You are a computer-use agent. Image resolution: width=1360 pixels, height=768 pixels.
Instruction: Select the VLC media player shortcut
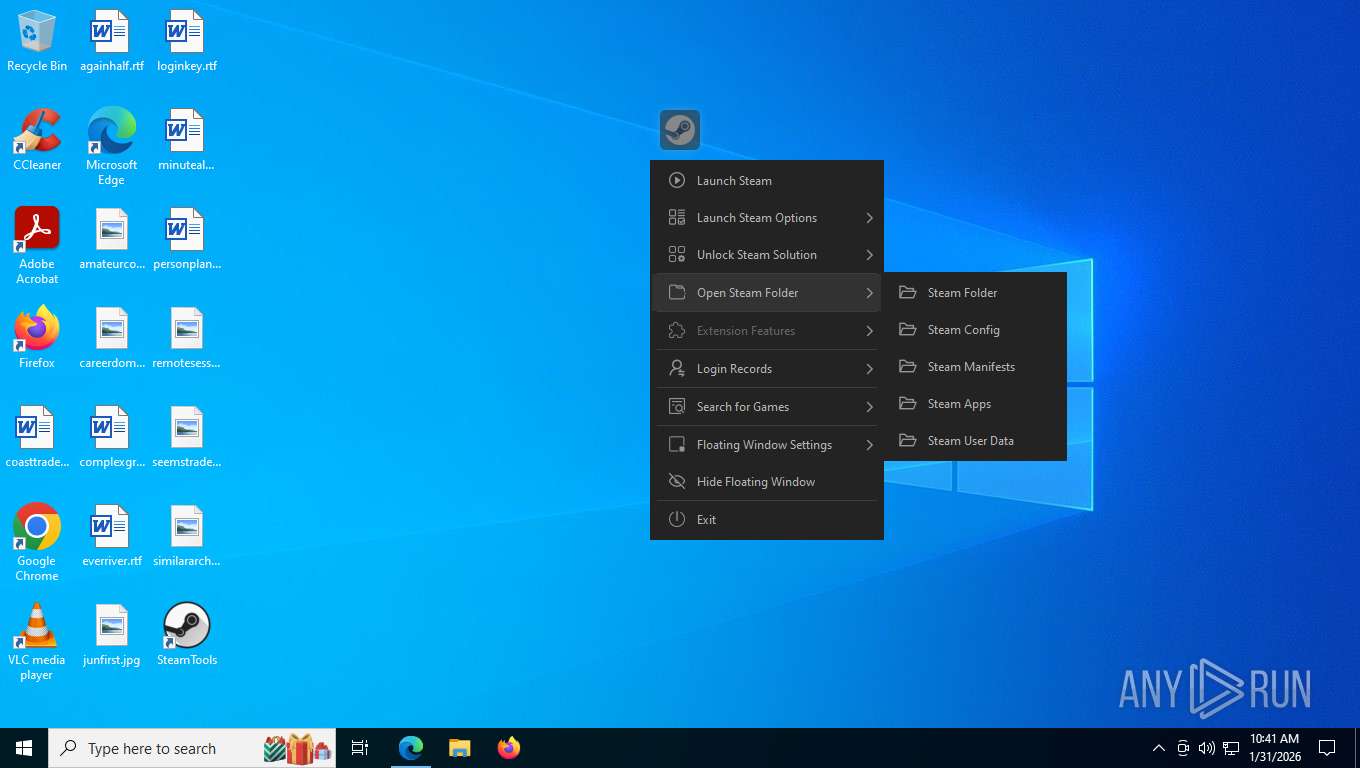(37, 642)
